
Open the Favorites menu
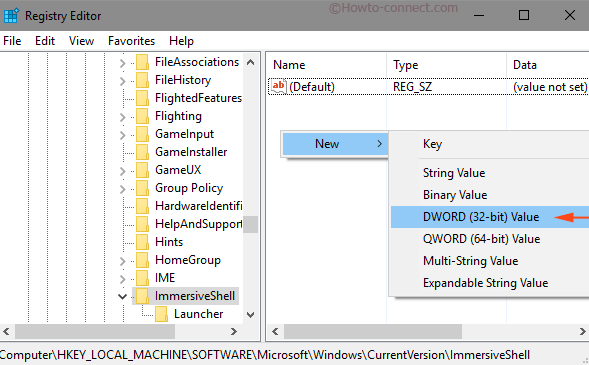tap(131, 41)
